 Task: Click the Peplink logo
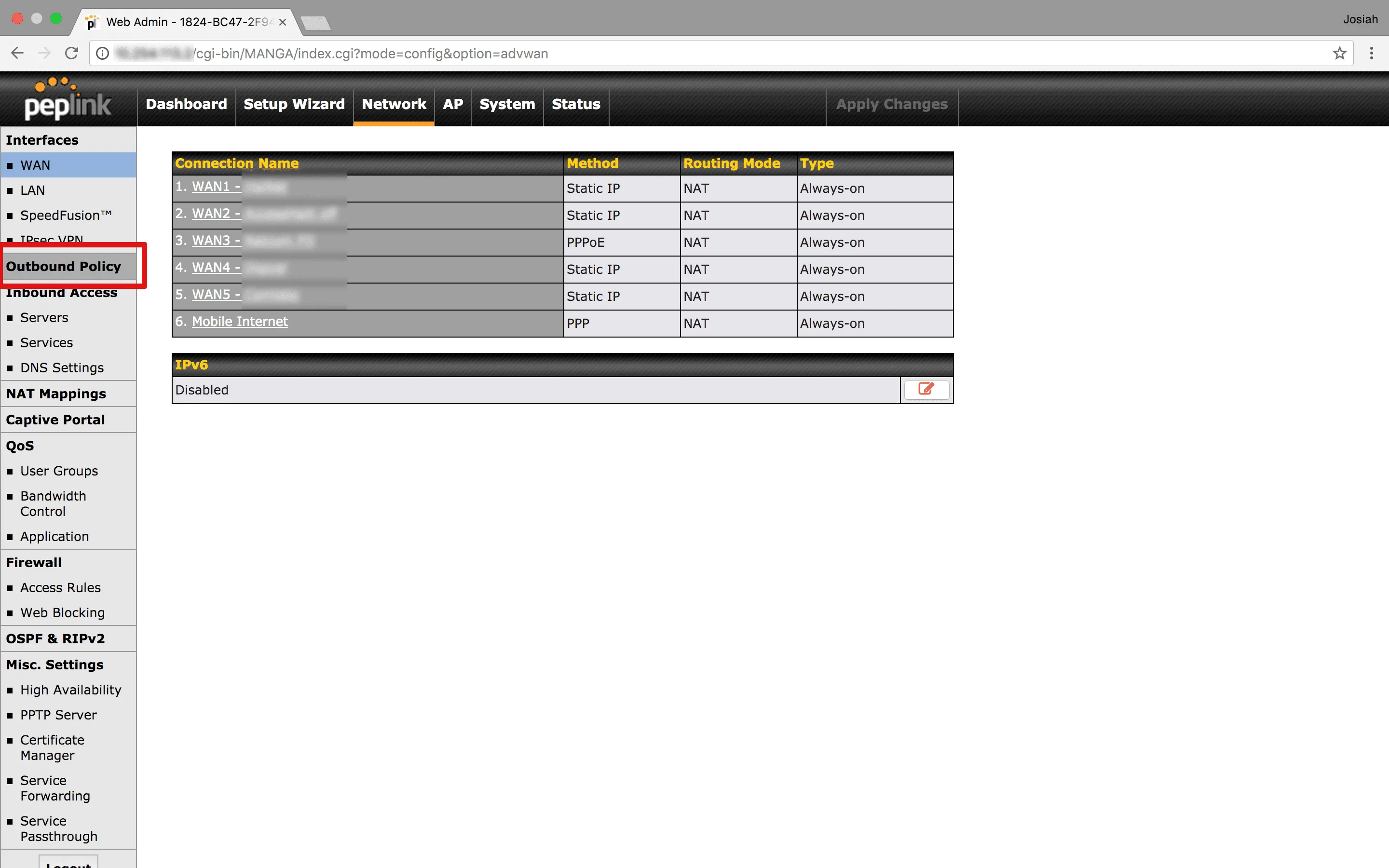click(x=67, y=100)
